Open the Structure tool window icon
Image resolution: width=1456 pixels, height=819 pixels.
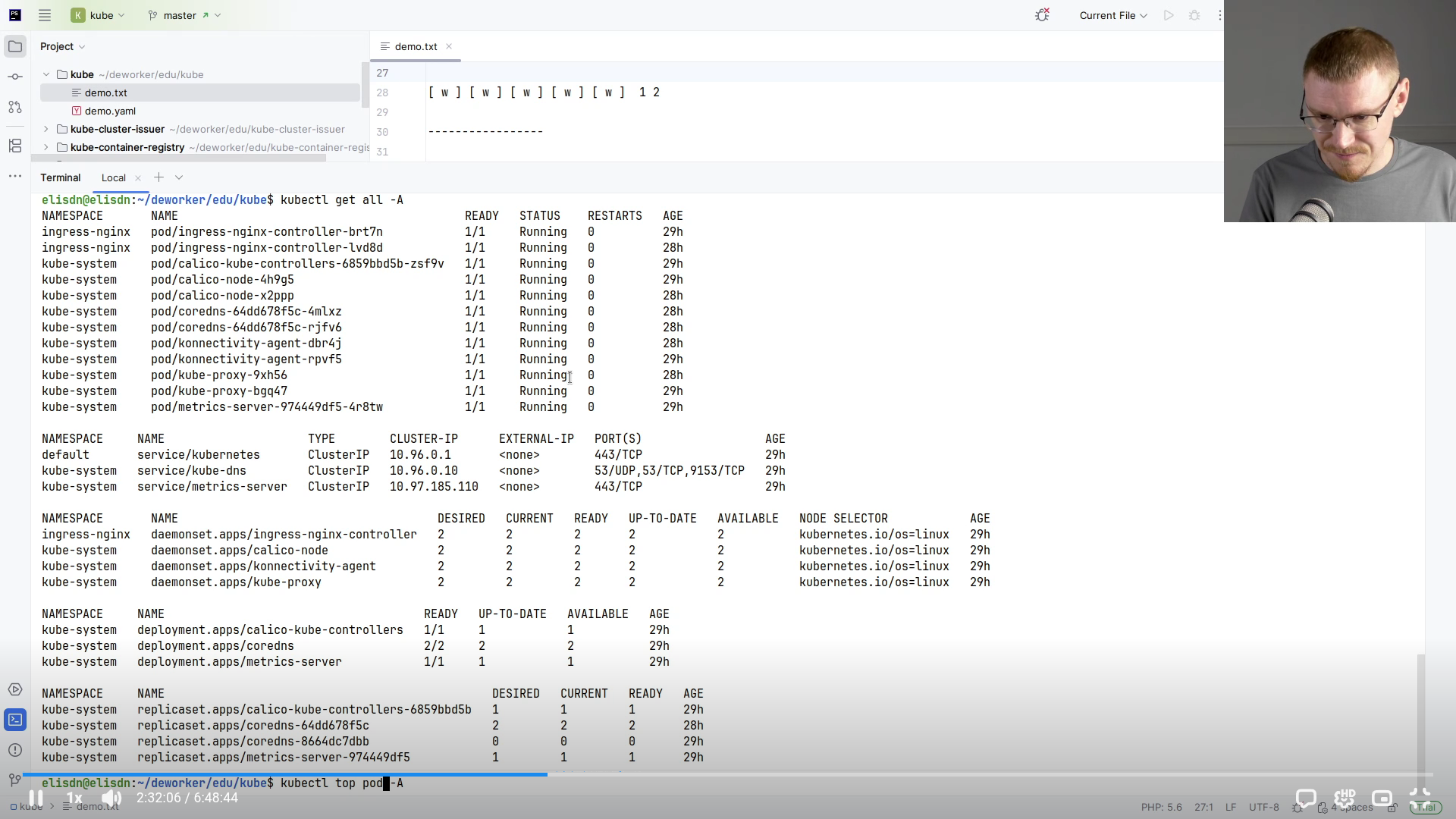tap(15, 146)
